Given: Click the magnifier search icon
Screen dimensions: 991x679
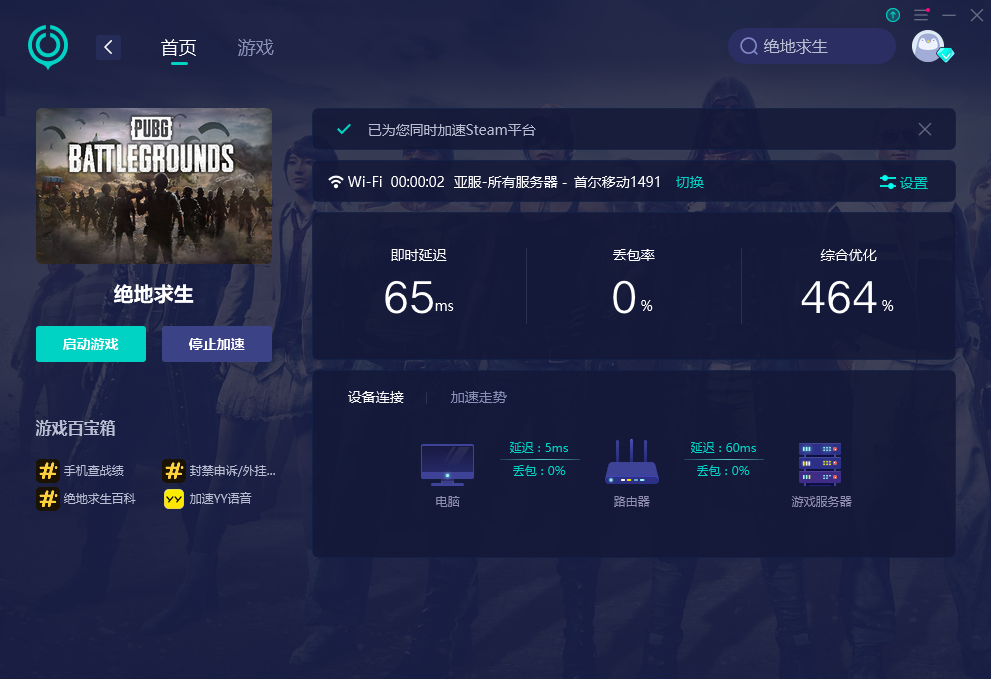Looking at the screenshot, I should (749, 46).
